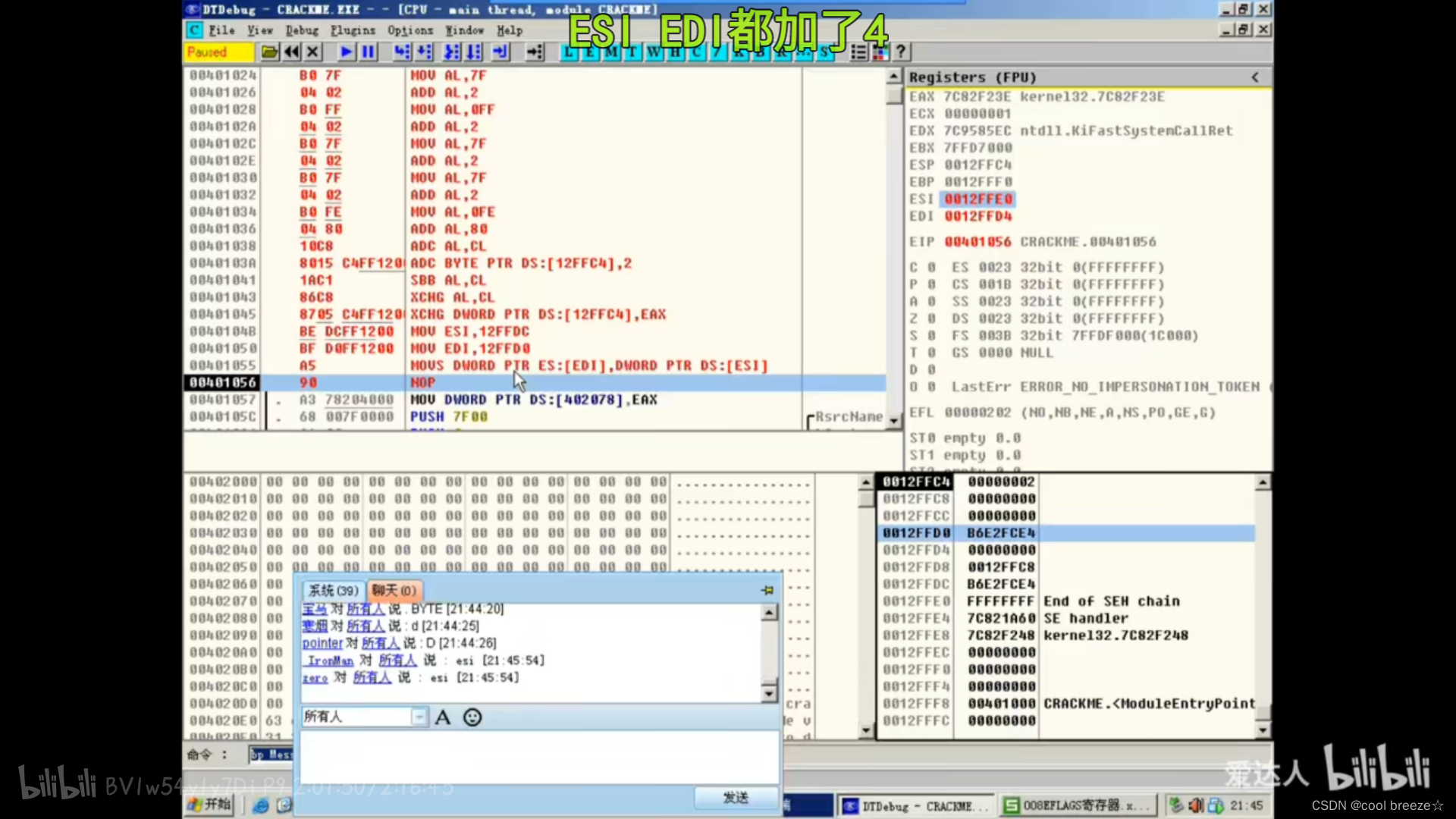The height and width of the screenshot is (819, 1456).
Task: Click the list-style toolbar icon
Action: coord(858,52)
